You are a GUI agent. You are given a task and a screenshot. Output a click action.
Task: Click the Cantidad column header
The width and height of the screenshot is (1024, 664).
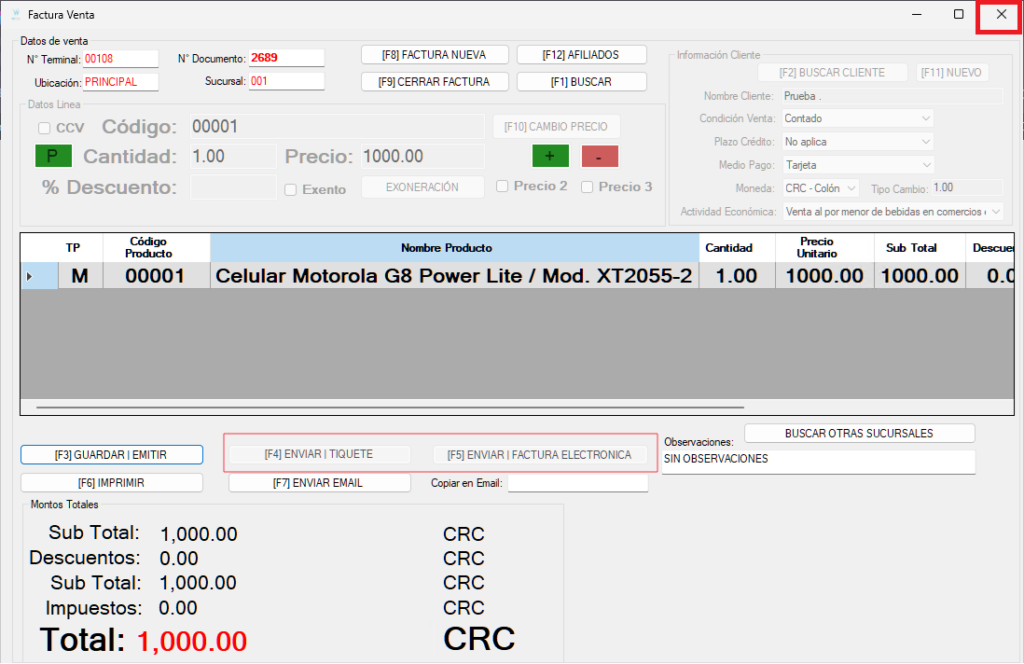click(729, 248)
